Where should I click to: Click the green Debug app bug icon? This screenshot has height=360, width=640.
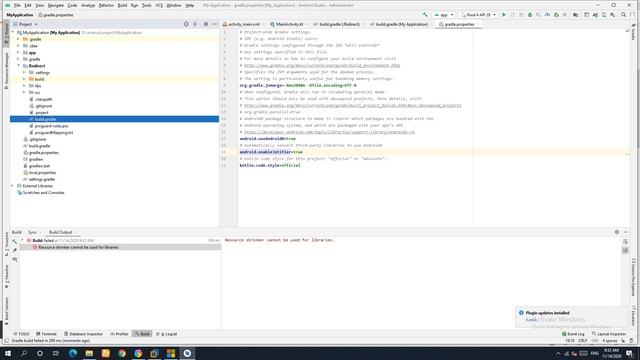(x=530, y=15)
